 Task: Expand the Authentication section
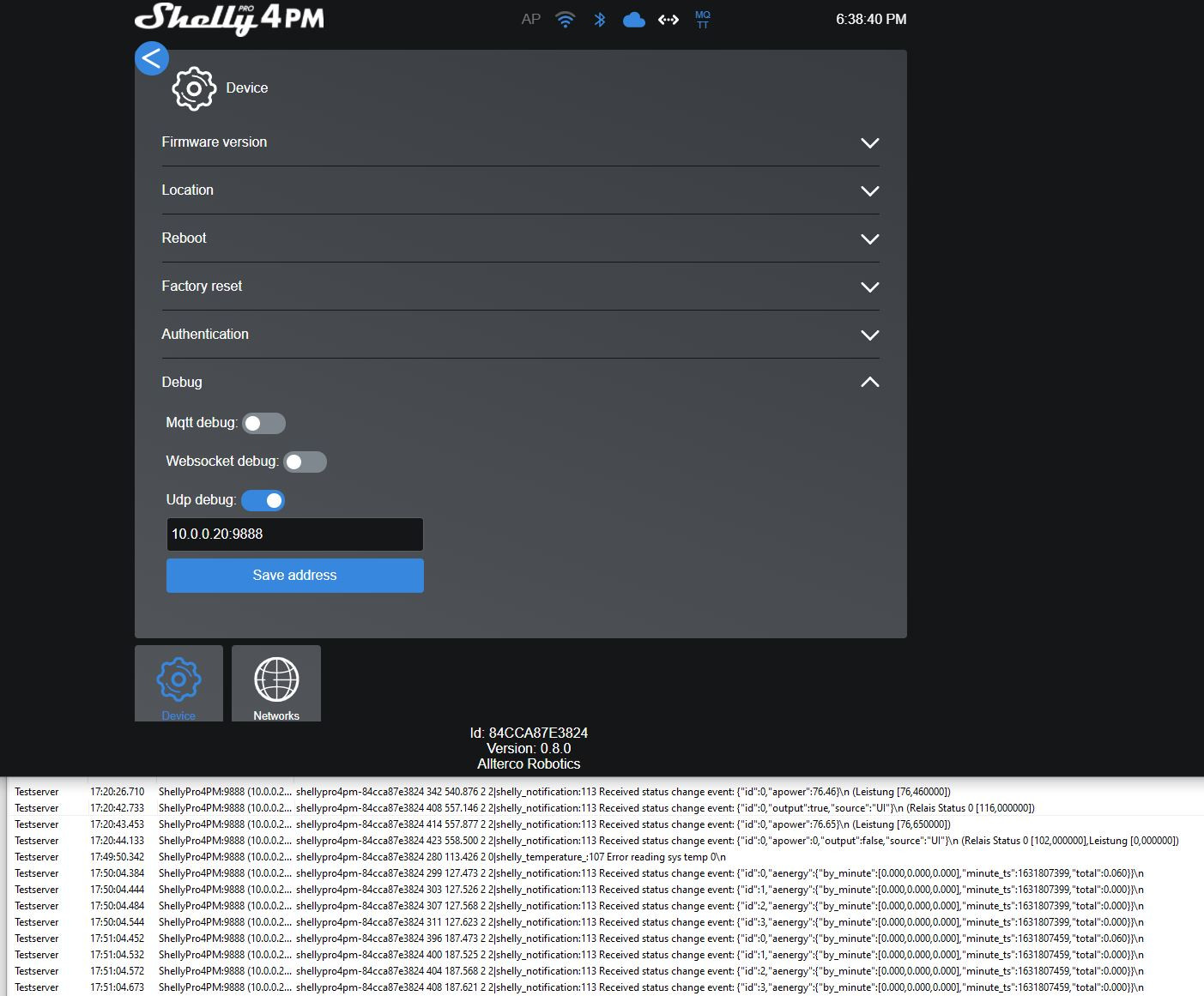[x=520, y=335]
